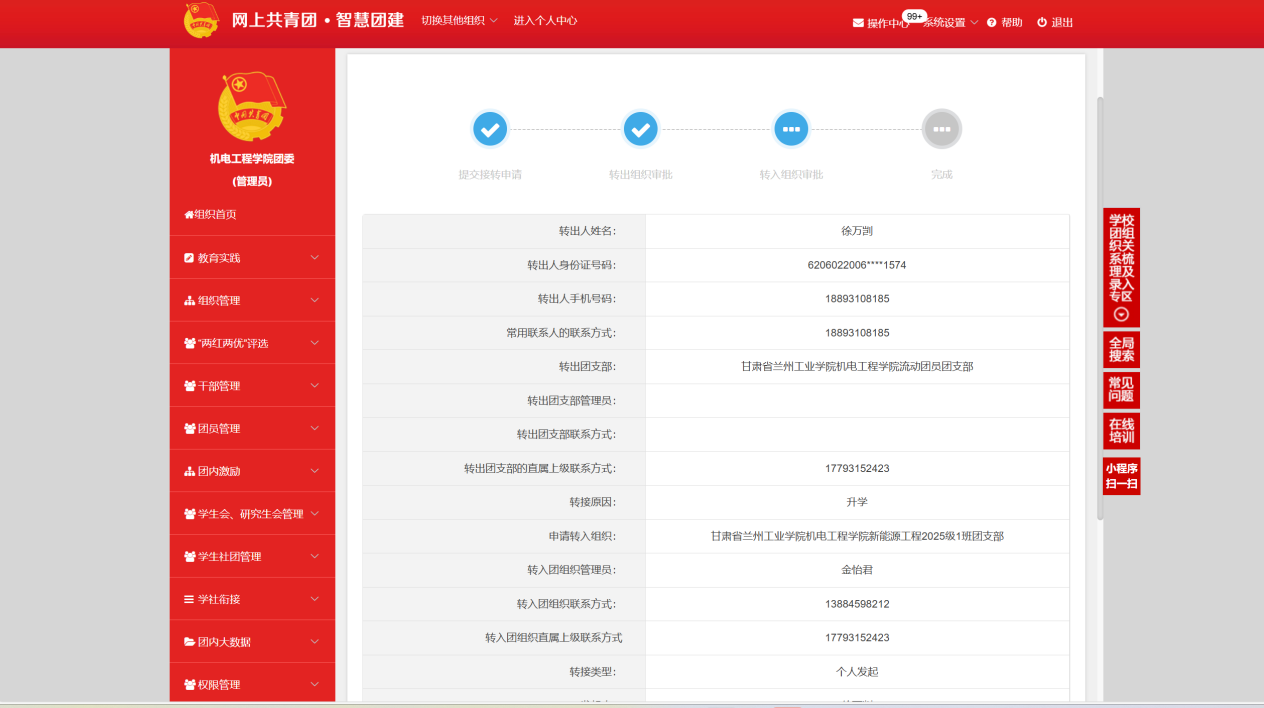Screen dimensions: 1264x708
Task: Expand the 组织管理 sidebar section
Action: point(252,301)
